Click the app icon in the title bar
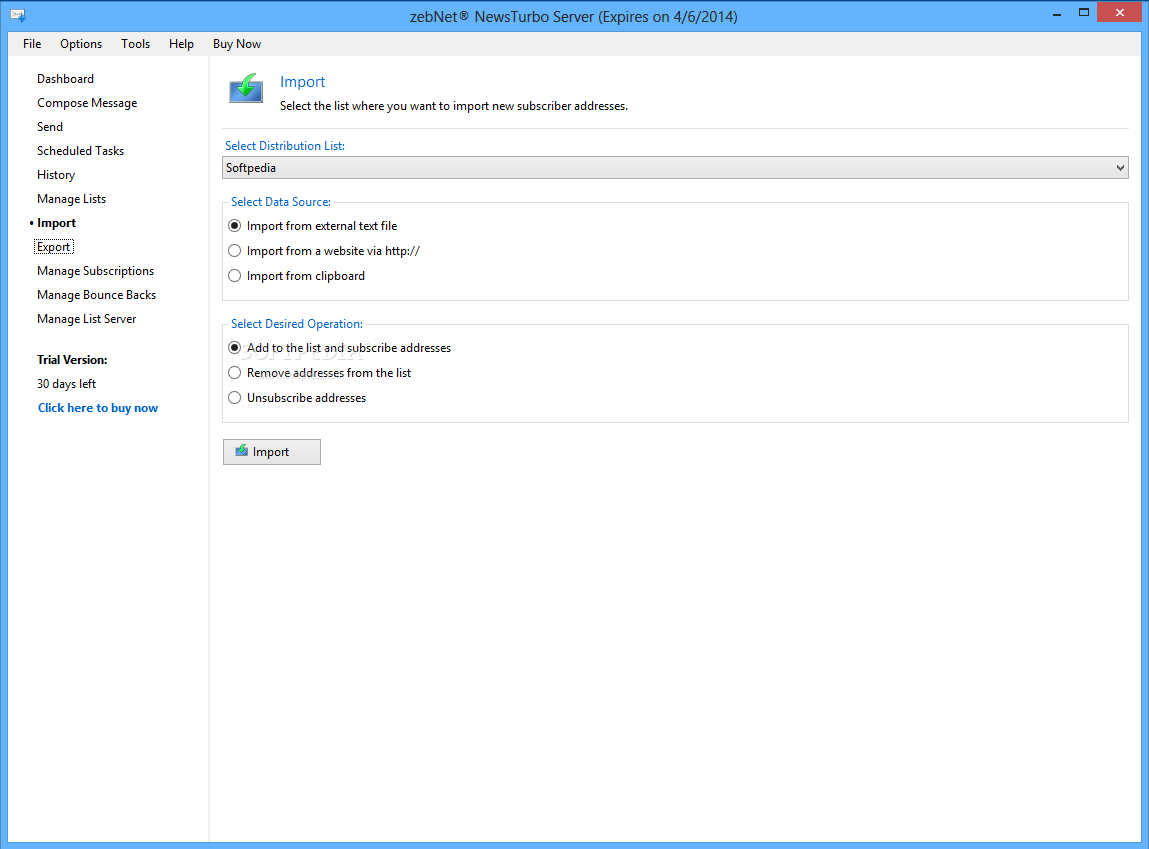This screenshot has height=849, width=1149. point(18,15)
